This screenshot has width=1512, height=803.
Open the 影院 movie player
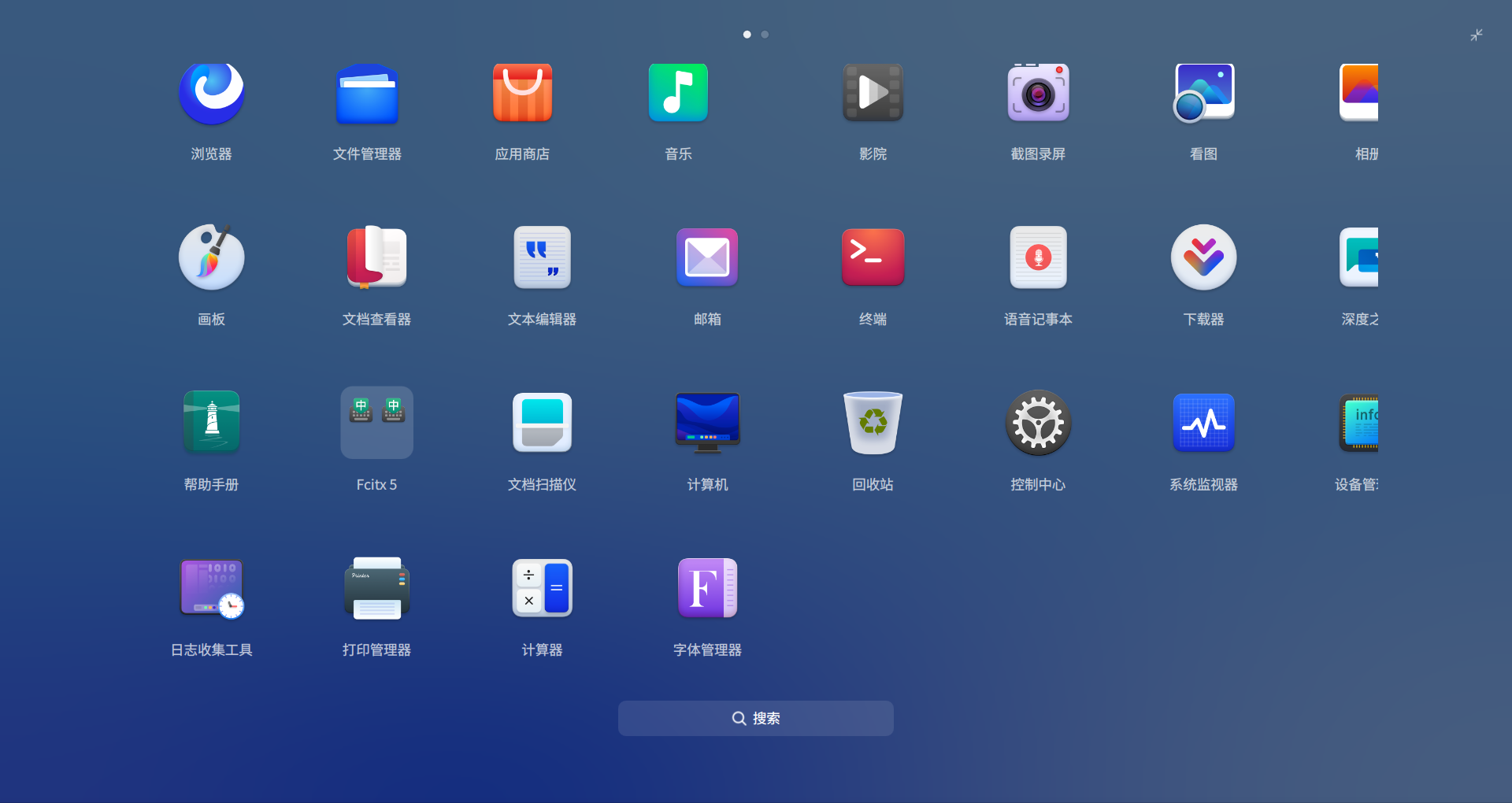click(873, 93)
